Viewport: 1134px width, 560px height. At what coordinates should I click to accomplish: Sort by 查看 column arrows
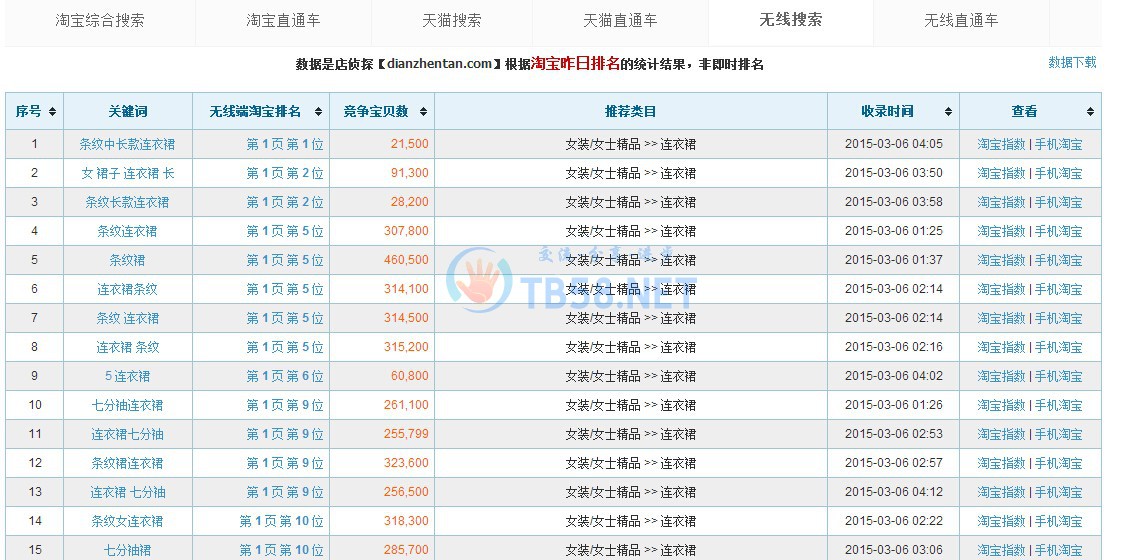click(1089, 112)
